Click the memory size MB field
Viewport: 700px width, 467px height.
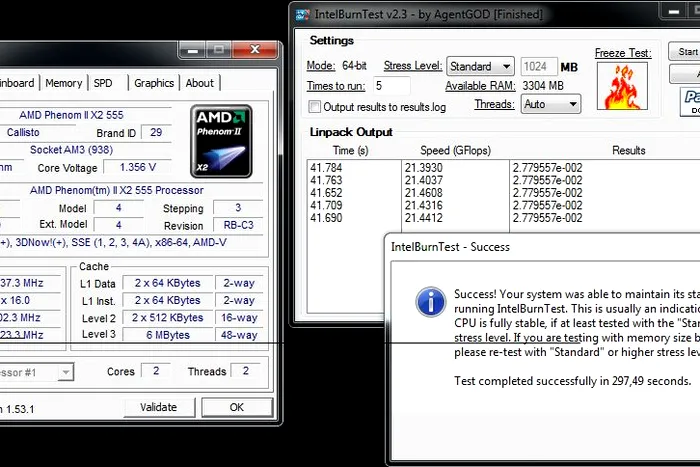pyautogui.click(x=539, y=67)
